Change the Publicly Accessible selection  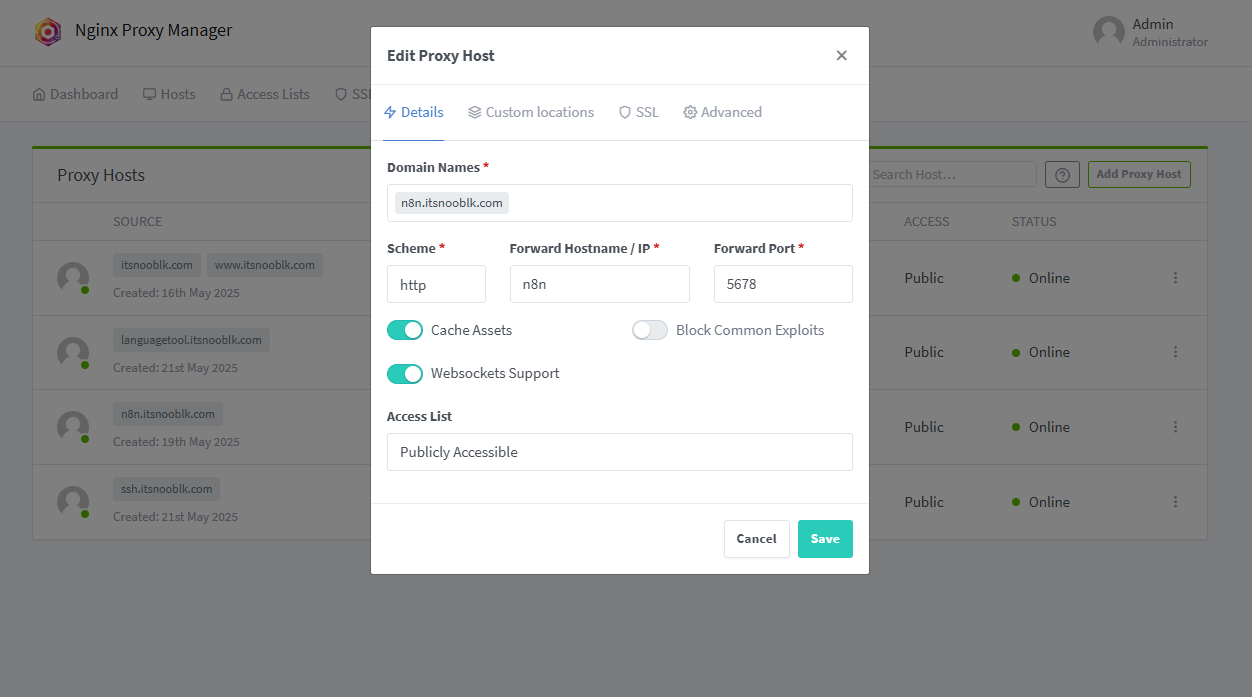point(619,452)
